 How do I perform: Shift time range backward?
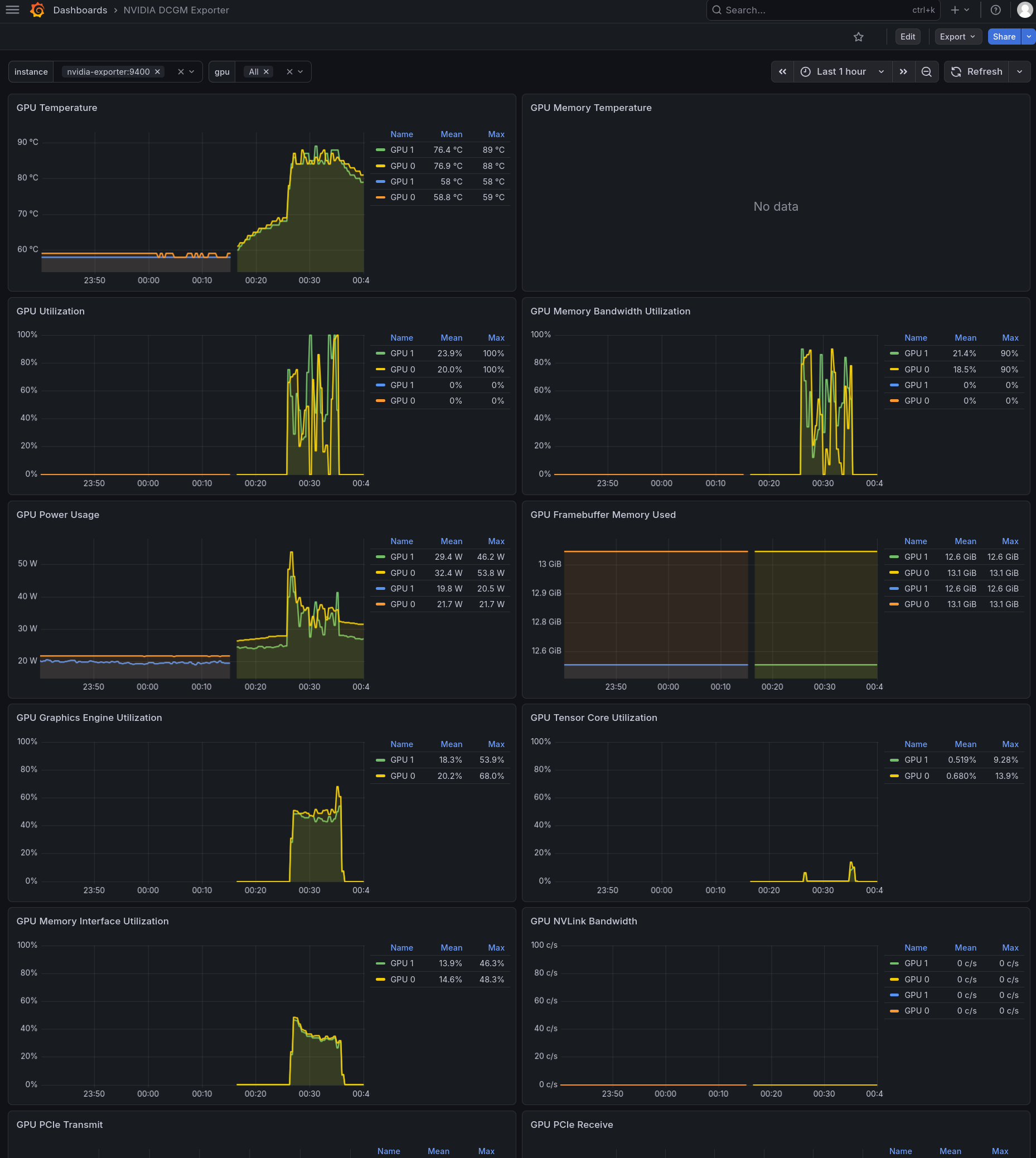coord(782,72)
